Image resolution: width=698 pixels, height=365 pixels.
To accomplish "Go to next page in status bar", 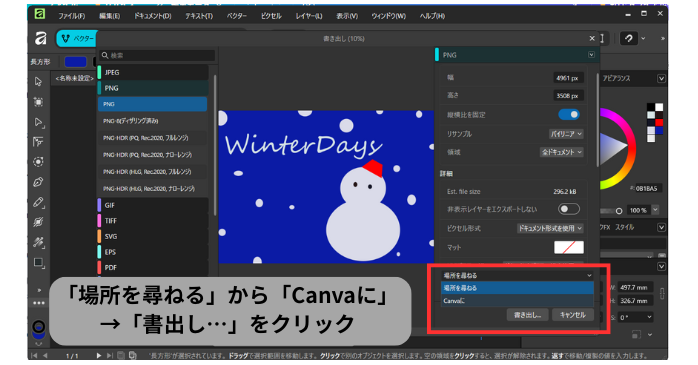I will (x=99, y=355).
